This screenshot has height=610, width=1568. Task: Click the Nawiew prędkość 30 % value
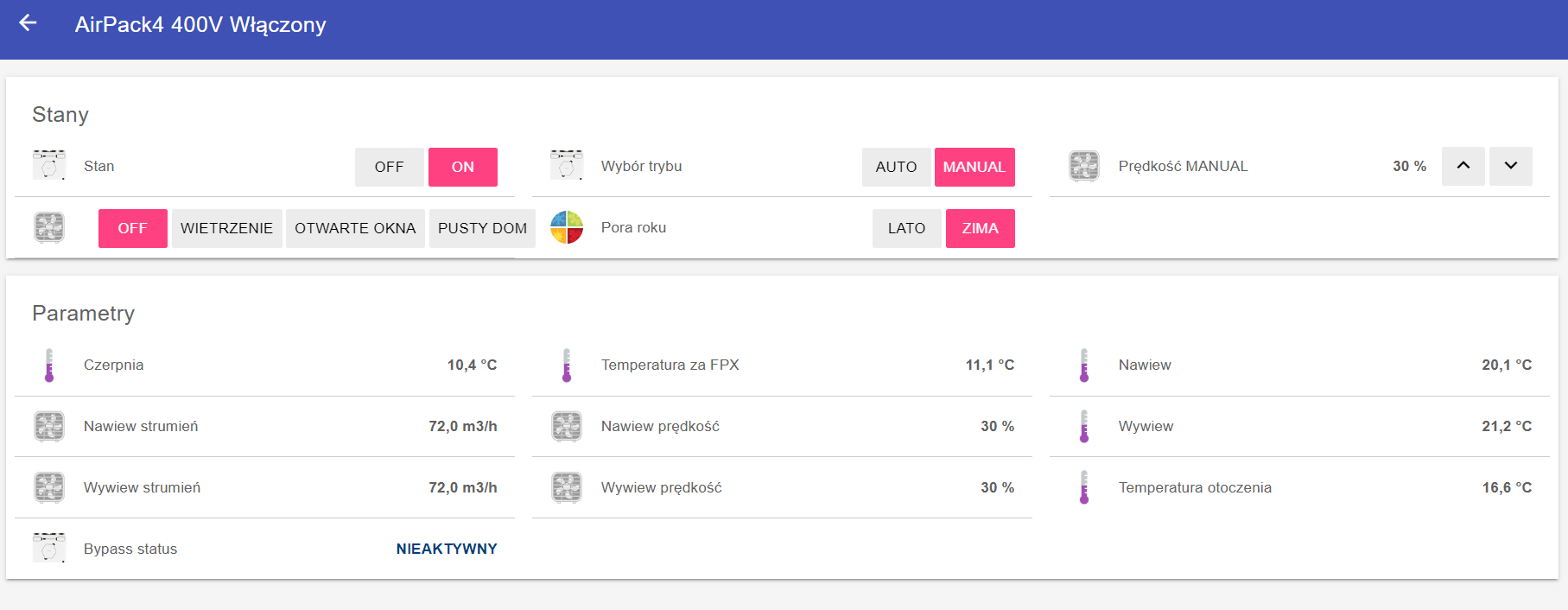[x=998, y=426]
